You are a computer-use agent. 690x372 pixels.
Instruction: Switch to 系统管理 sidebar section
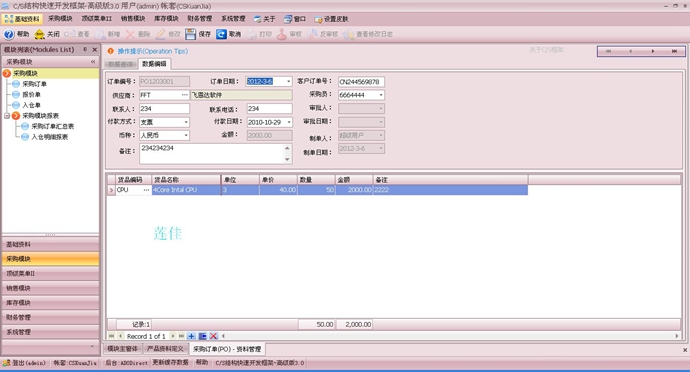coord(50,331)
